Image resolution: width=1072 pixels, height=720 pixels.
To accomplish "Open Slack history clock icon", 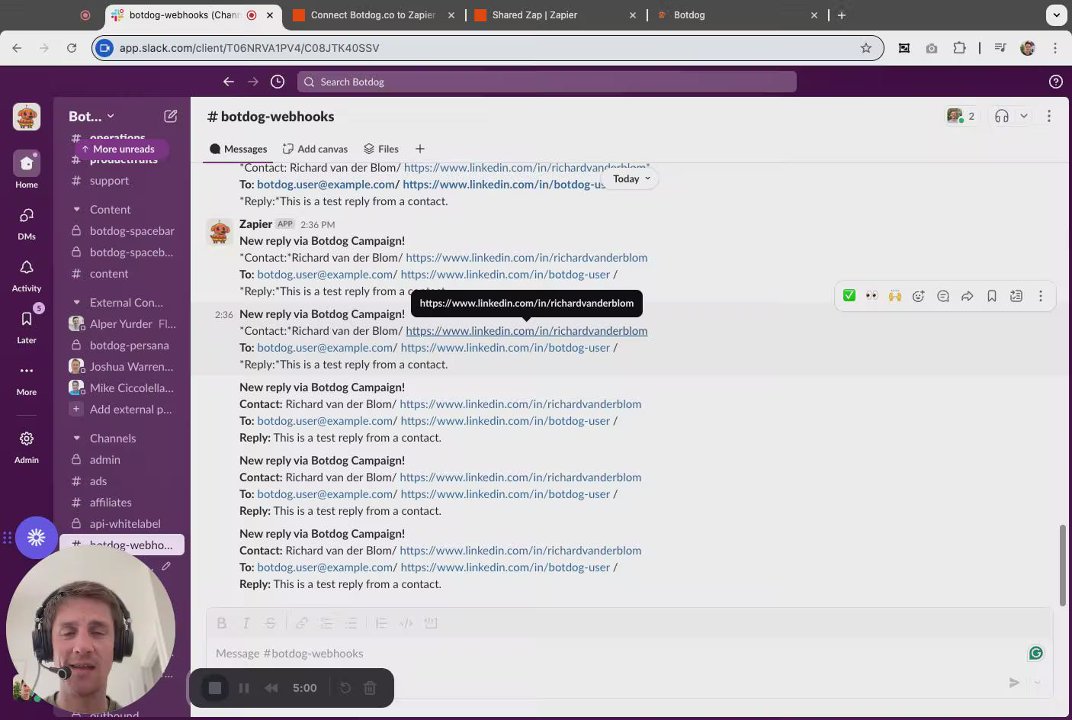I will [x=278, y=81].
